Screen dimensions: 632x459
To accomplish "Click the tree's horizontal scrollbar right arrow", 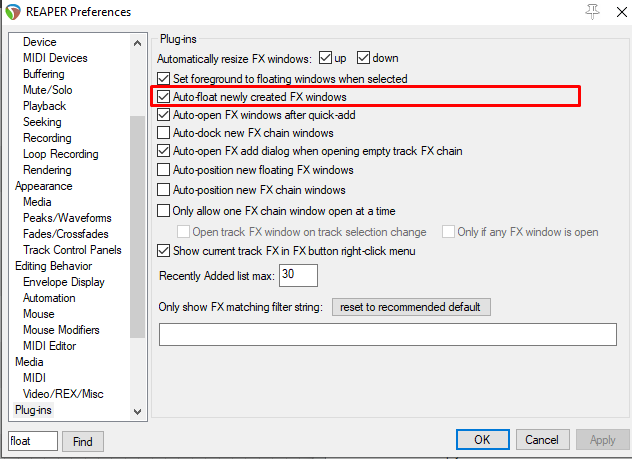I will 138,411.
